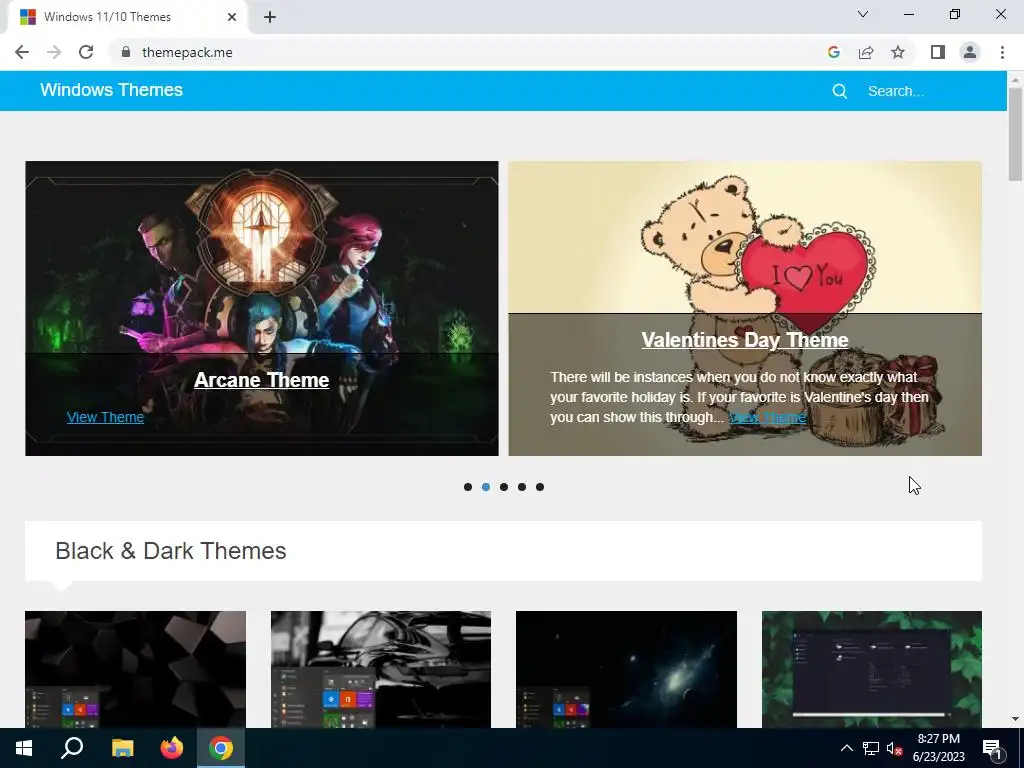Click View Theme under Arcane Theme

pyautogui.click(x=105, y=417)
